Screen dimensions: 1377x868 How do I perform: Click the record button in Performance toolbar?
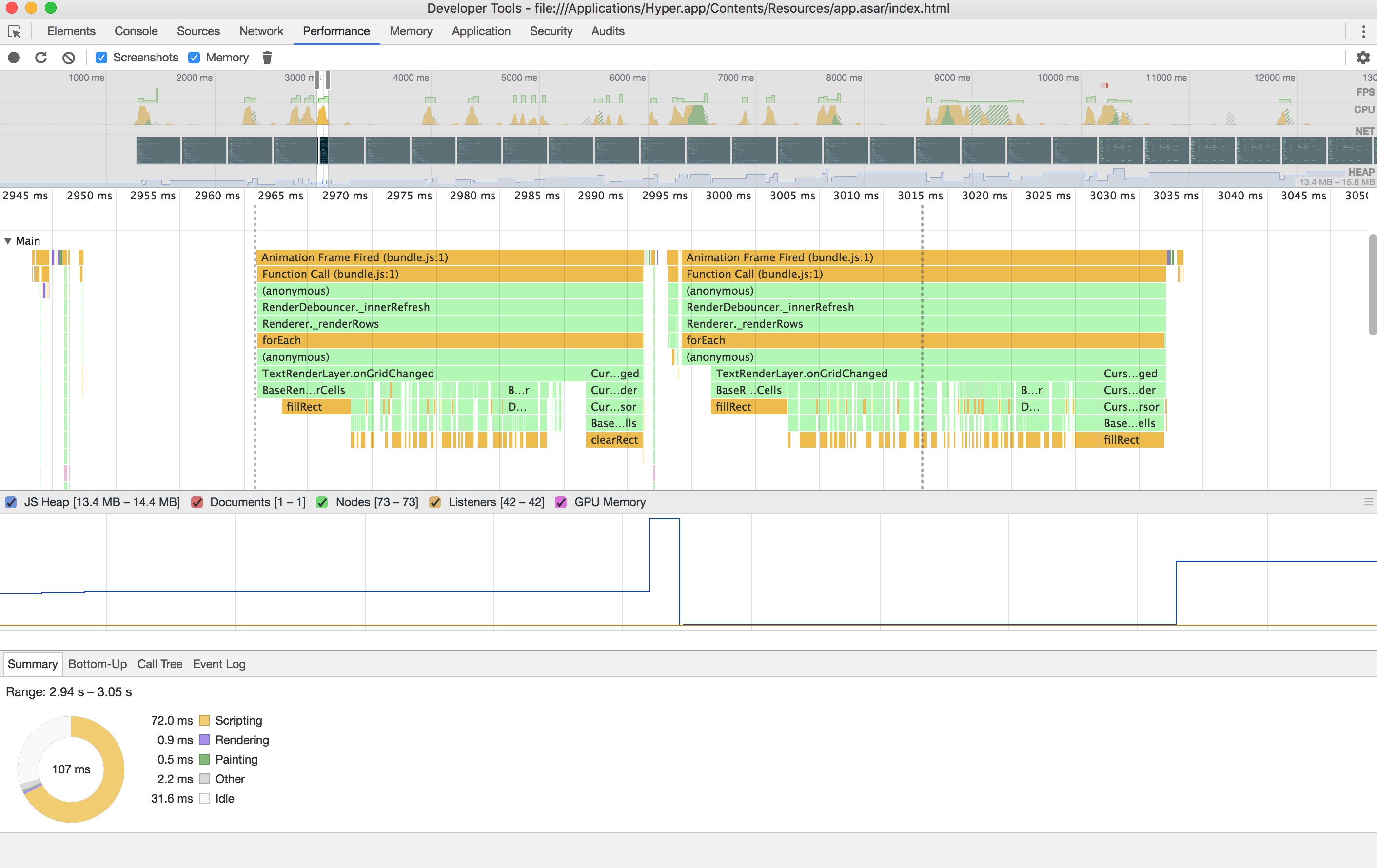(14, 58)
